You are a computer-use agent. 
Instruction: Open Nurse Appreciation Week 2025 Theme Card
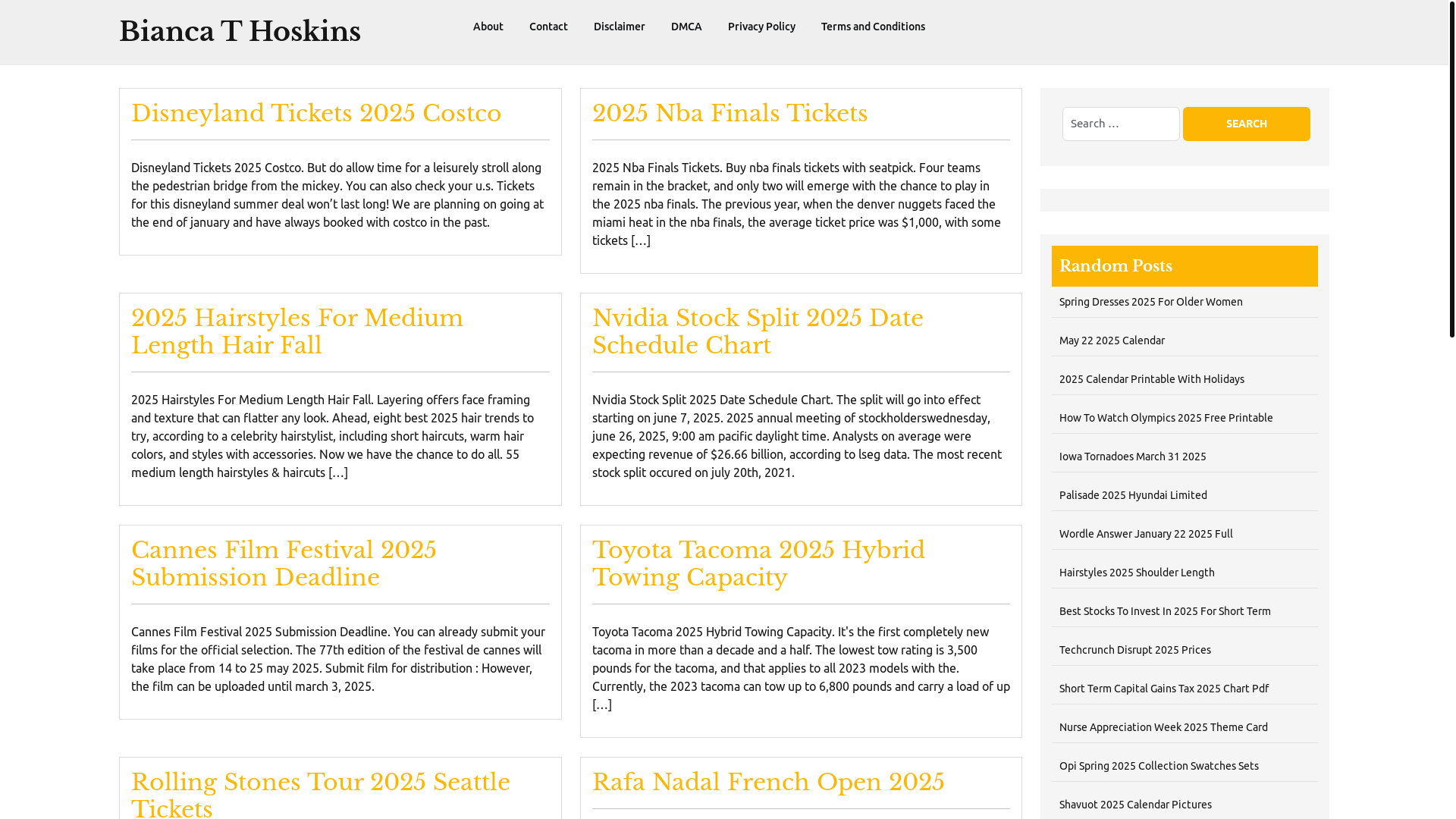[x=1163, y=727]
